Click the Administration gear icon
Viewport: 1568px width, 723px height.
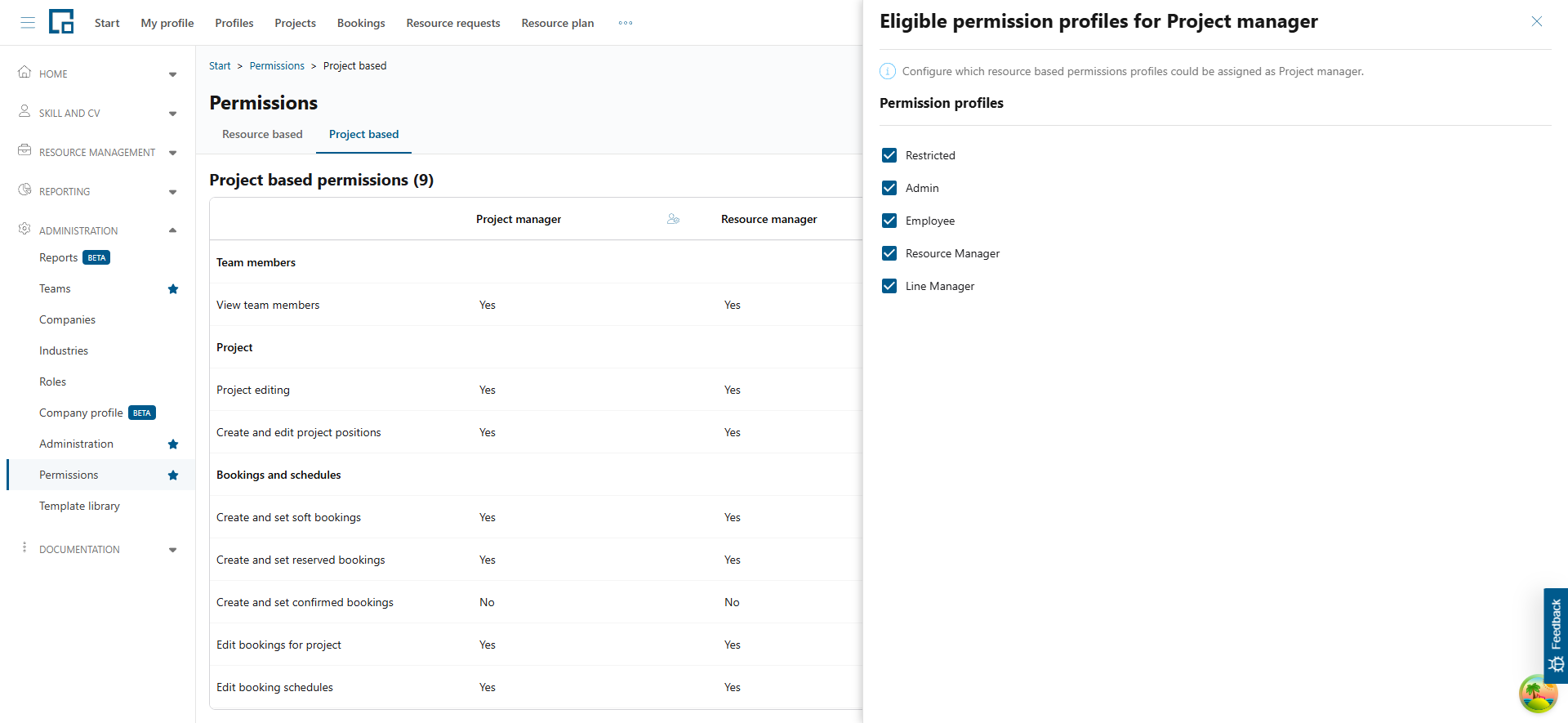[x=24, y=229]
